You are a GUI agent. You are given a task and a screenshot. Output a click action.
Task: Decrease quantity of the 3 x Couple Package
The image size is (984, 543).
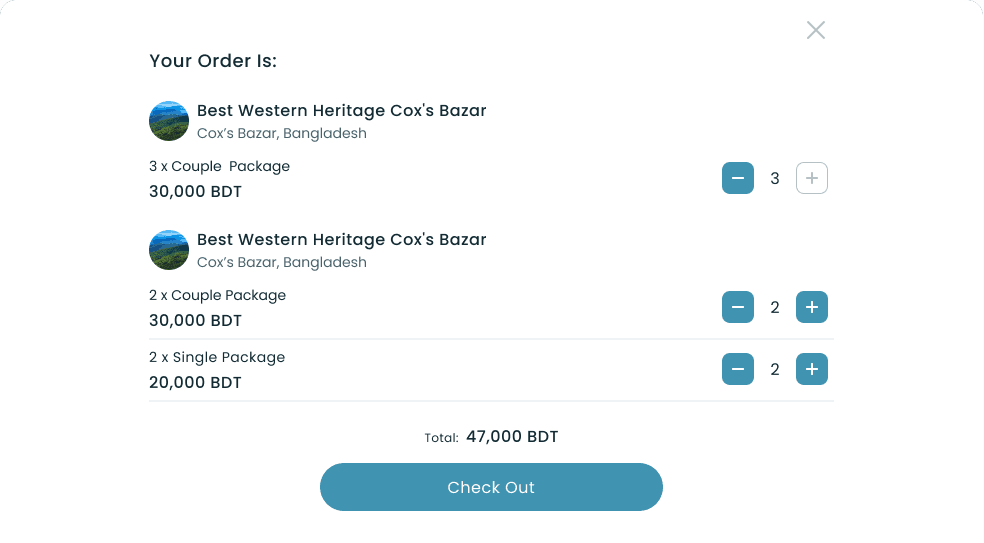click(x=738, y=179)
